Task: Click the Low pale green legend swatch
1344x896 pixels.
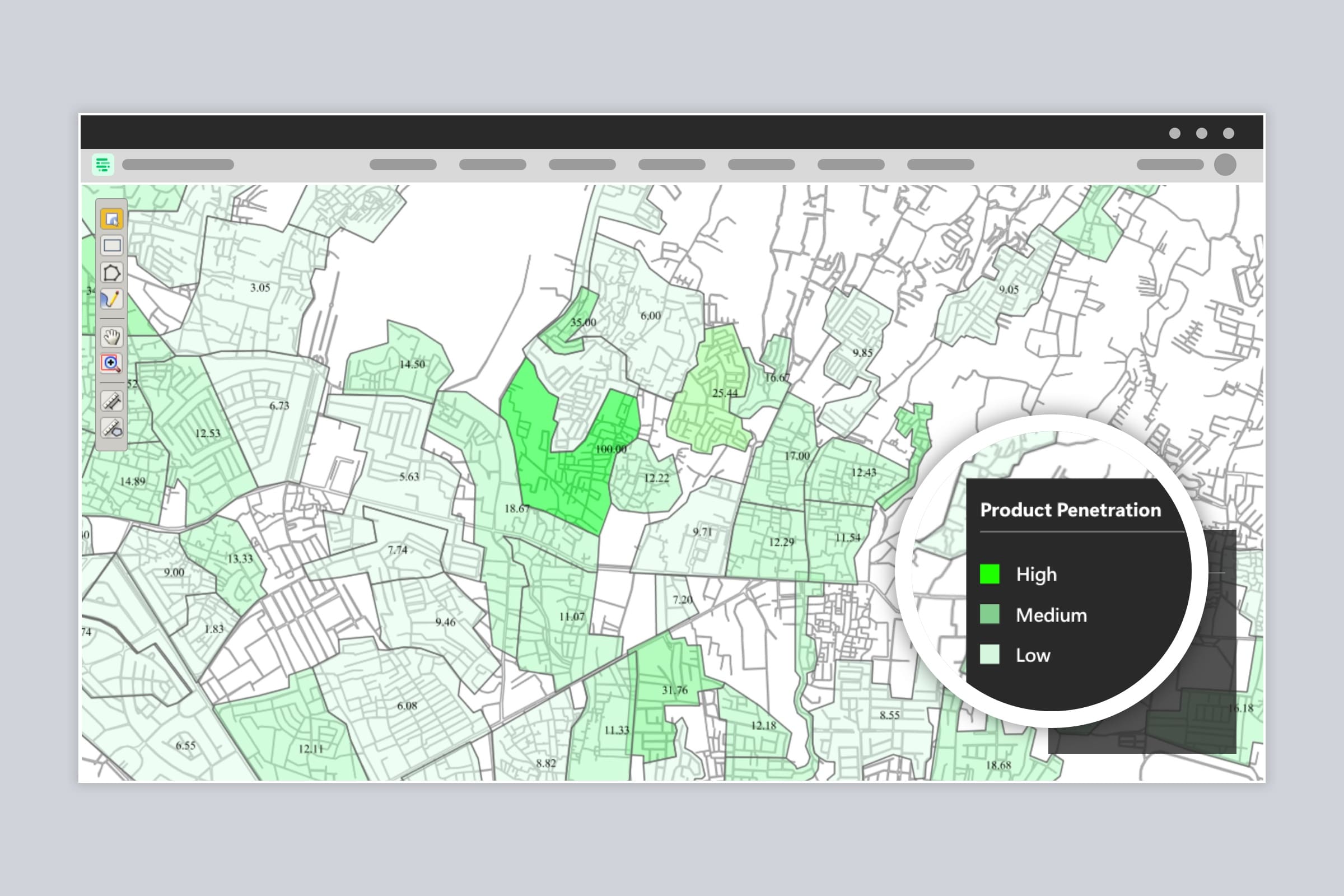Action: coord(990,654)
